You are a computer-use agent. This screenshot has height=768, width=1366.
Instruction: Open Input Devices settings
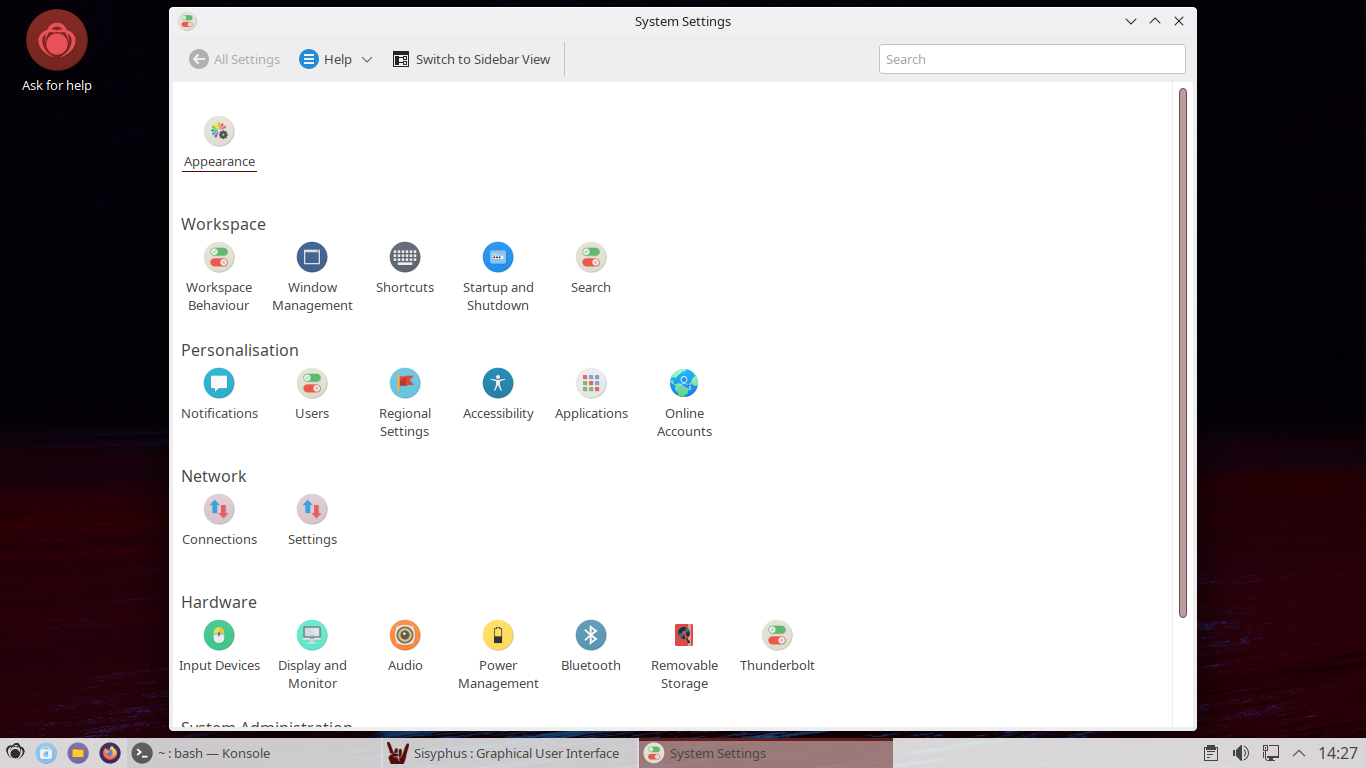tap(219, 647)
